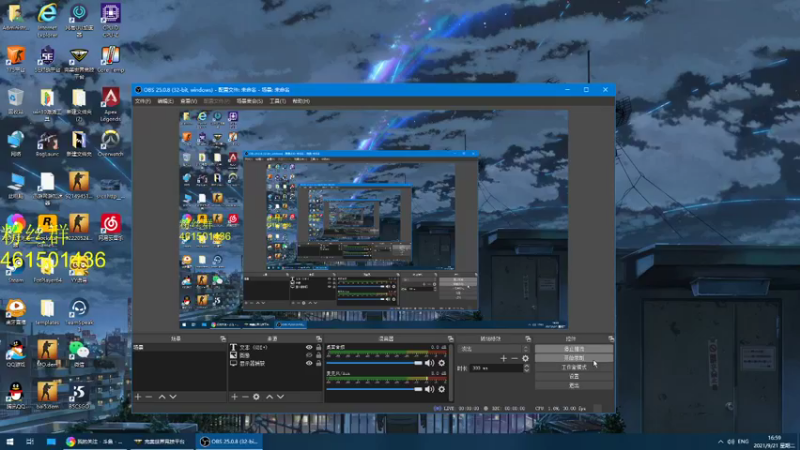Open the View menu in OBS
The height and width of the screenshot is (450, 800).
[188, 101]
